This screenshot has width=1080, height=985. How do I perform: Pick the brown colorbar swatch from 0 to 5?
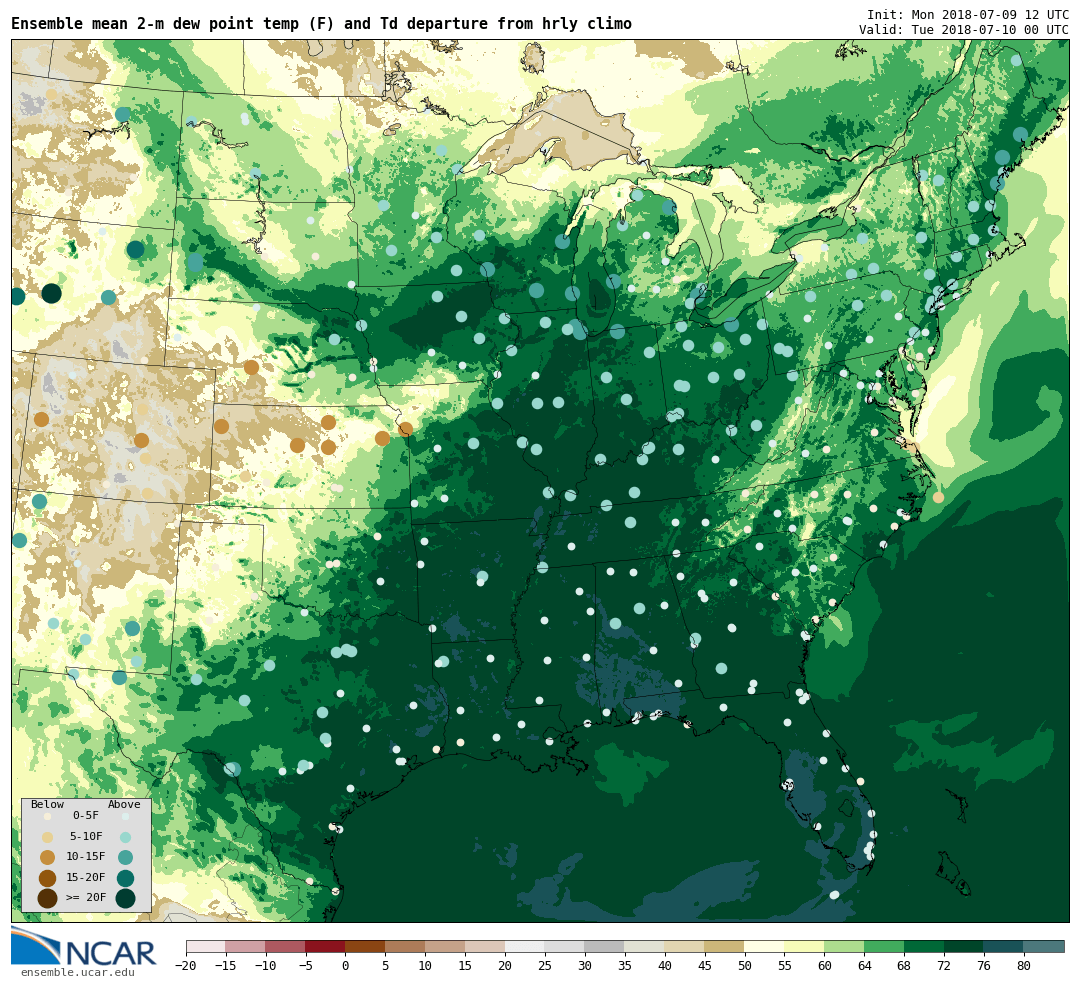pos(365,946)
